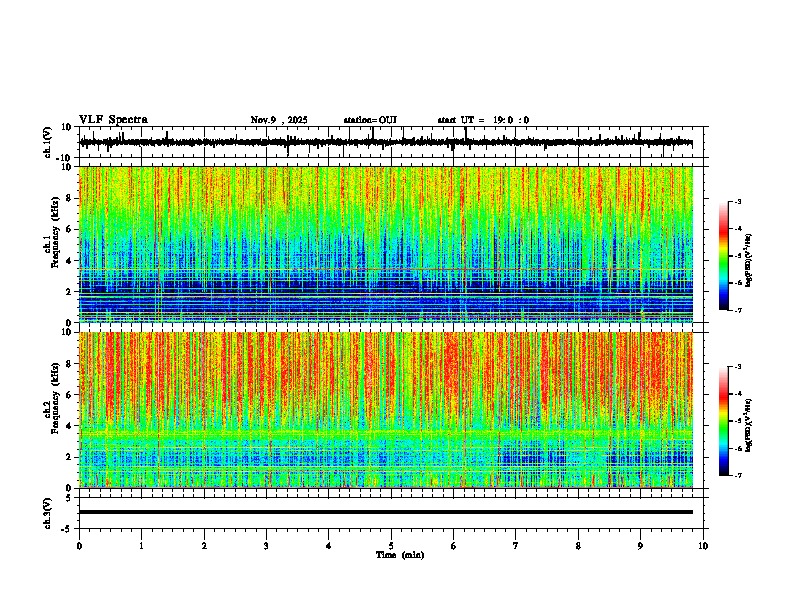The width and height of the screenshot is (792, 612).
Task: Click the "station=OUI" label
Action: (x=370, y=120)
